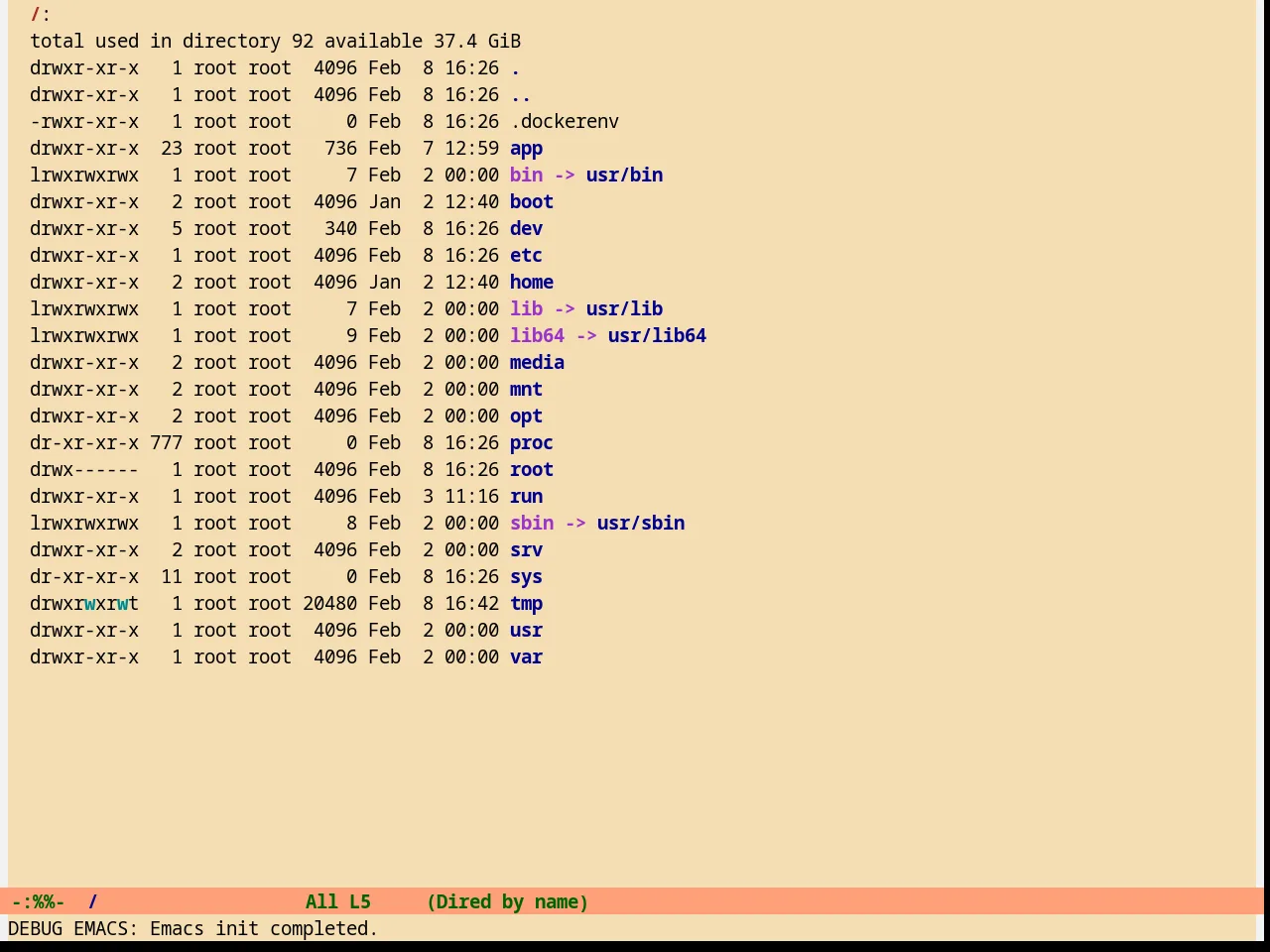Open the tmp directory entry

(x=526, y=604)
